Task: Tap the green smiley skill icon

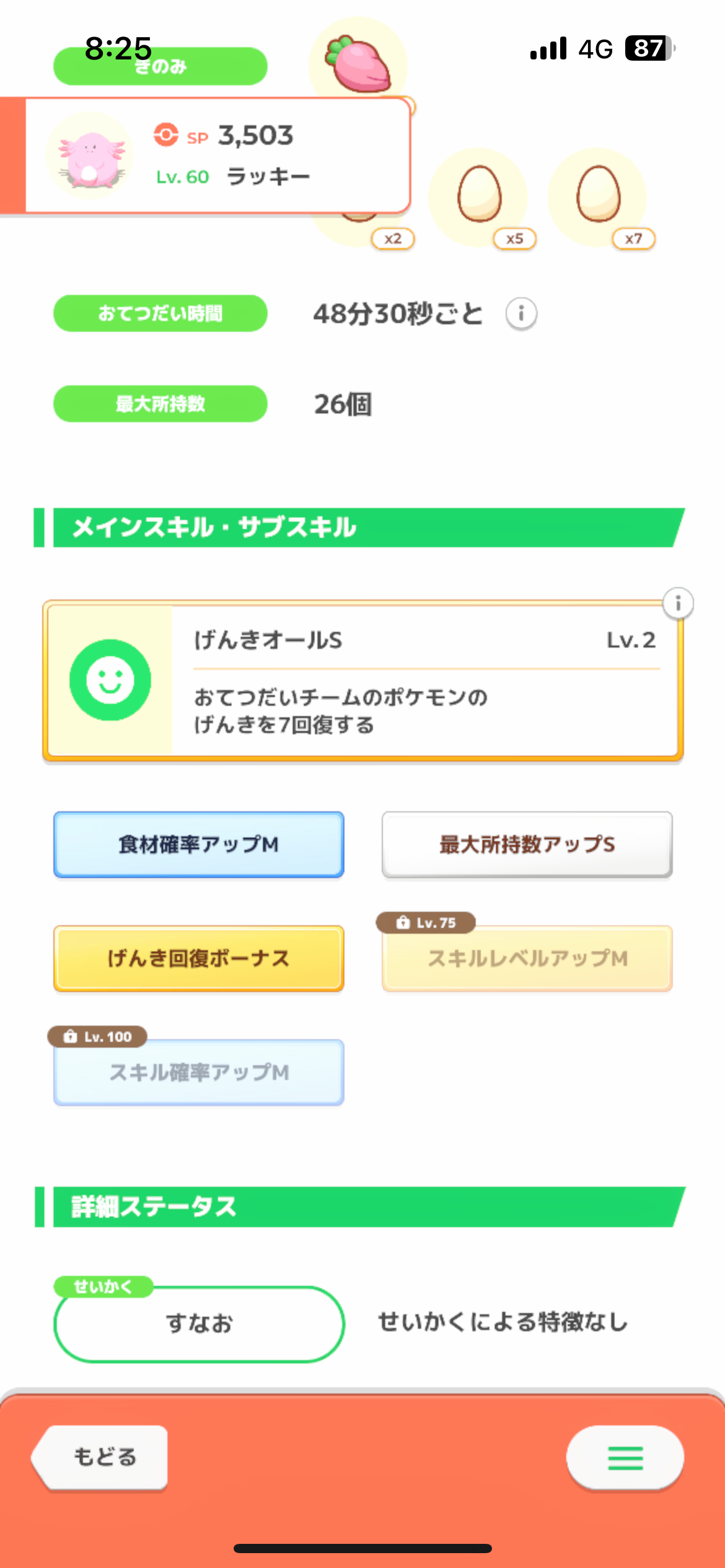Action: click(110, 680)
